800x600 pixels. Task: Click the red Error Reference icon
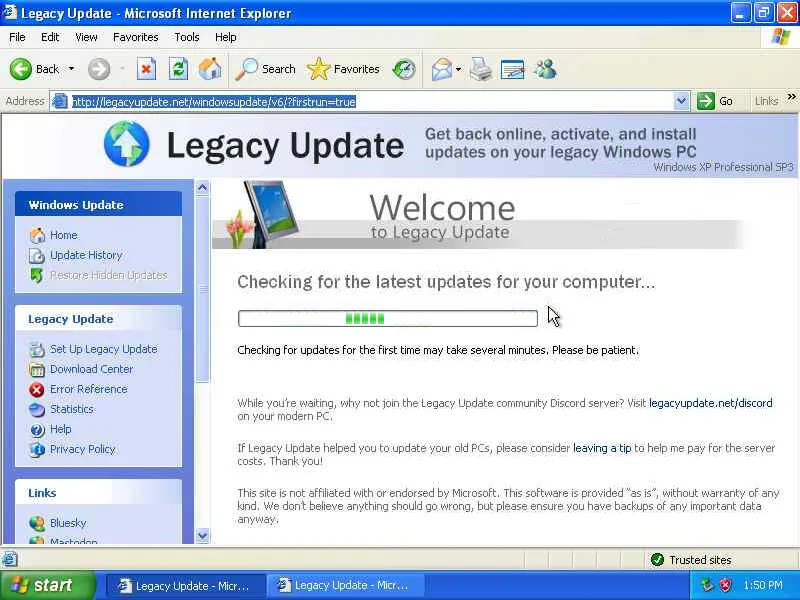37,389
